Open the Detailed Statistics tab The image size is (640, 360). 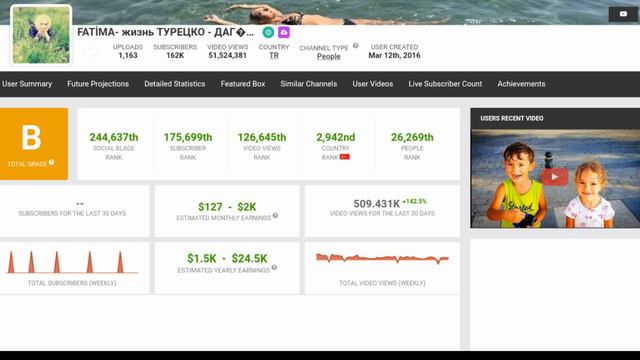click(x=175, y=84)
